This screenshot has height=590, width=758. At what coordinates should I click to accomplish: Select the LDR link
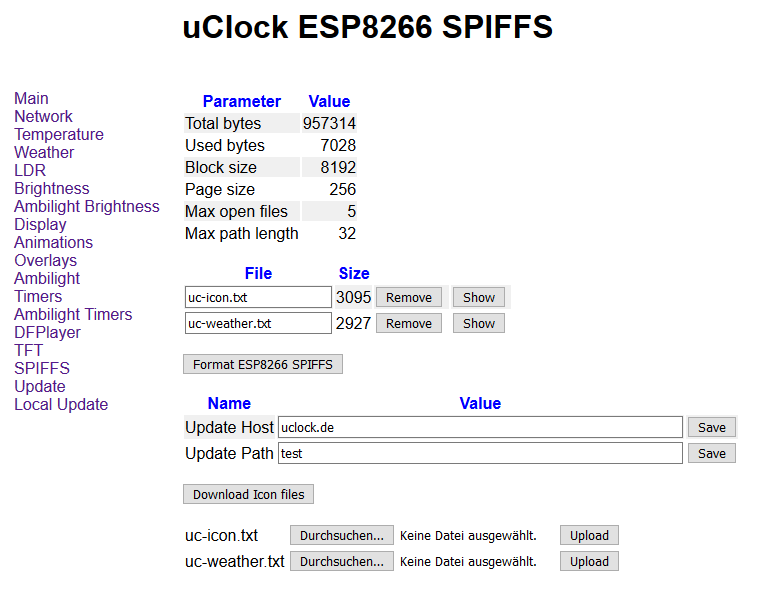[30, 170]
